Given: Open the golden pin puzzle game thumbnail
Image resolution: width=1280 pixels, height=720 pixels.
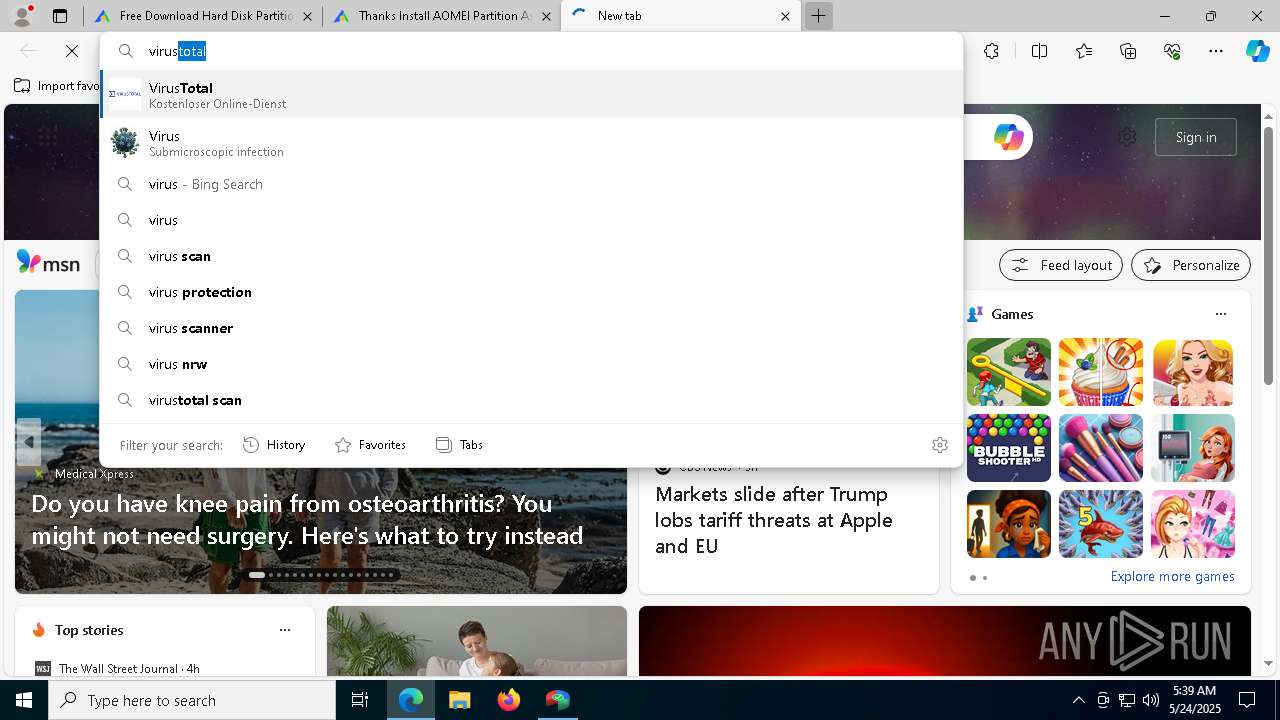Looking at the screenshot, I should point(1008,372).
